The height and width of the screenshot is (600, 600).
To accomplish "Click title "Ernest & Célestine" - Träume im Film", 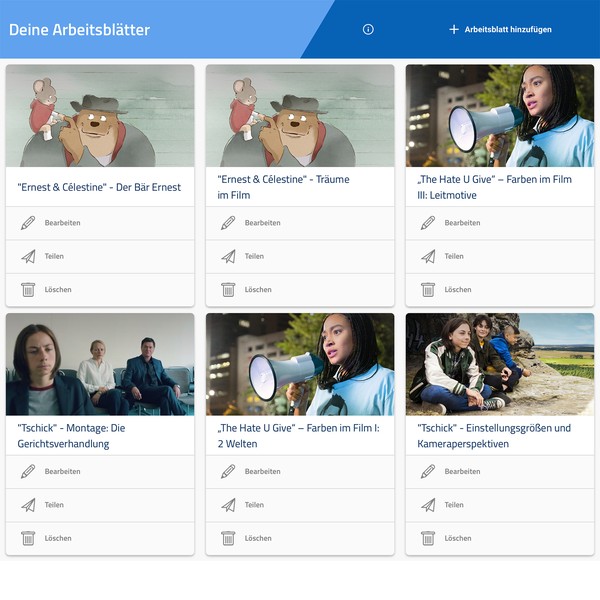I will [283, 187].
